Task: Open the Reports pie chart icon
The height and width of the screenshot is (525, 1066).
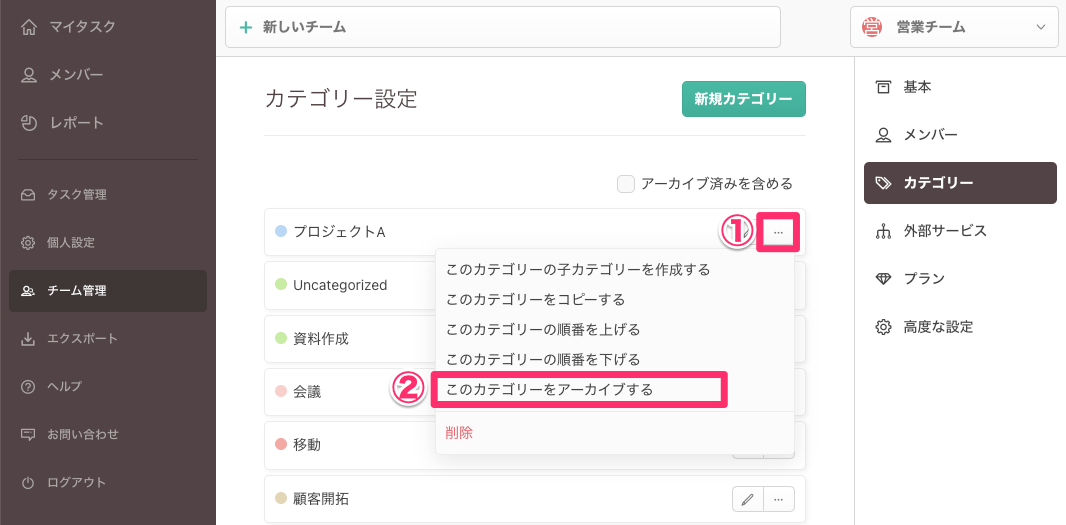Action: [x=29, y=123]
